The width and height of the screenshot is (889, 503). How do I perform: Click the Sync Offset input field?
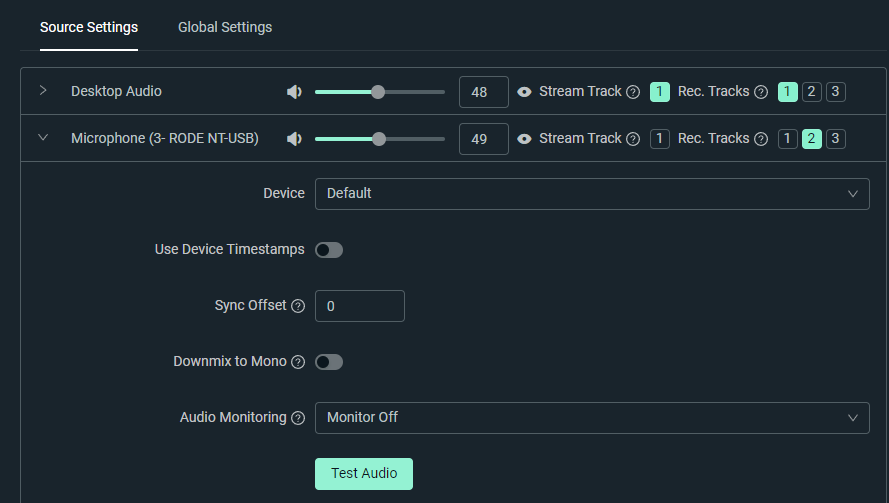[x=360, y=306]
